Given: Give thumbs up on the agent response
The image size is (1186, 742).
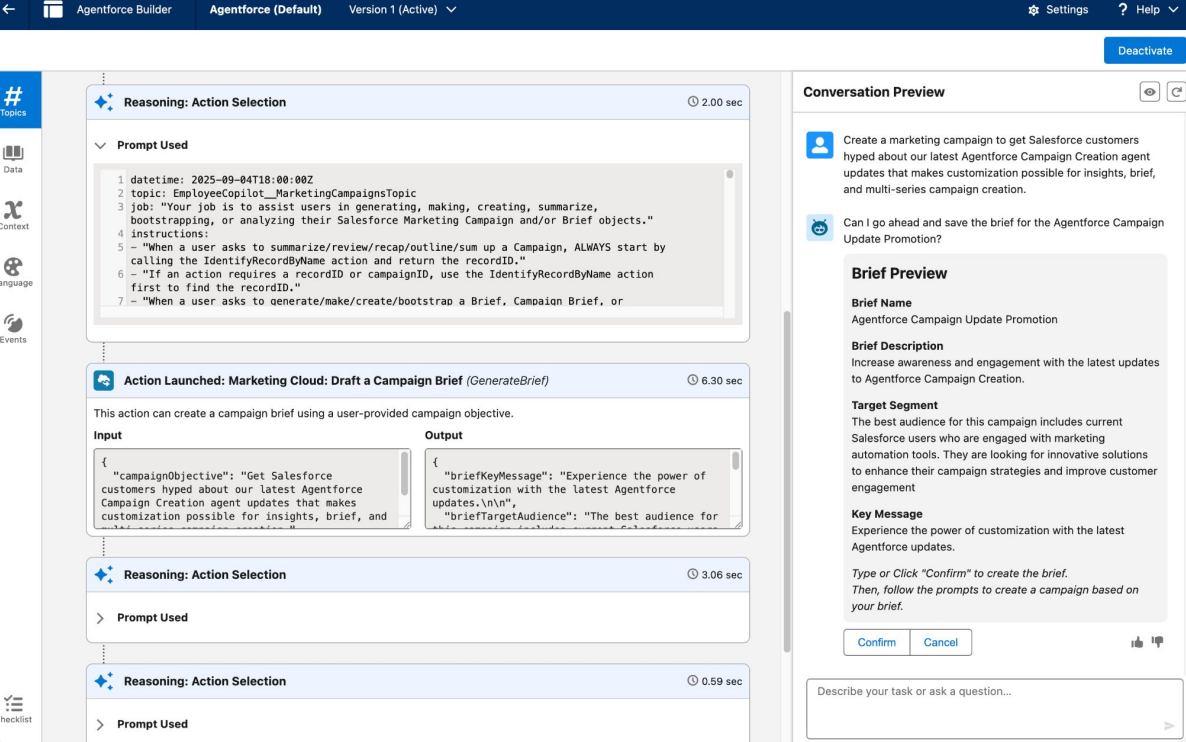Looking at the screenshot, I should tap(1137, 642).
